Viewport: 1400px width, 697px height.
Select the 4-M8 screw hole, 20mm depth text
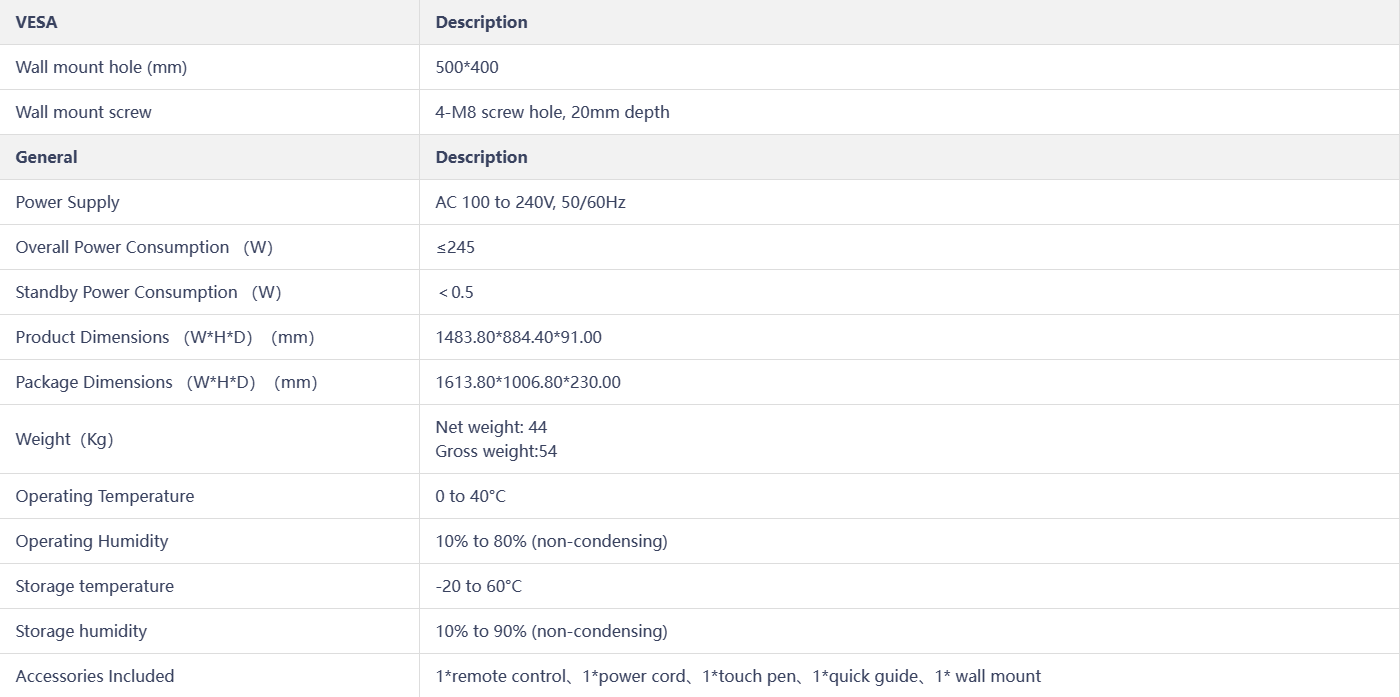552,112
